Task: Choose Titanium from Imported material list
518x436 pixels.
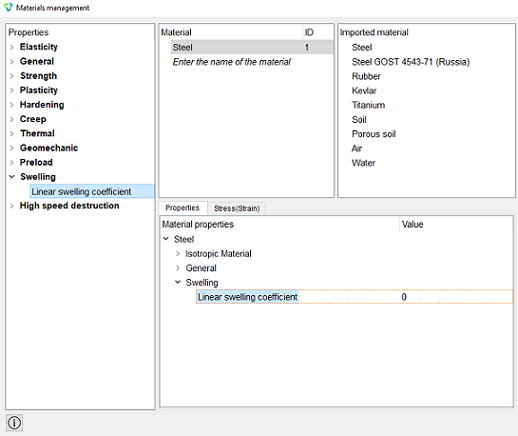Action: coord(368,105)
